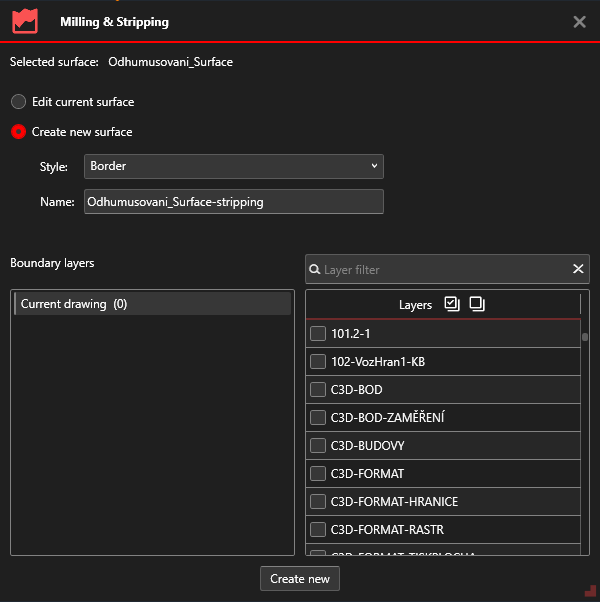
Task: Click the layers list scrollbar thumb
Action: 585,337
